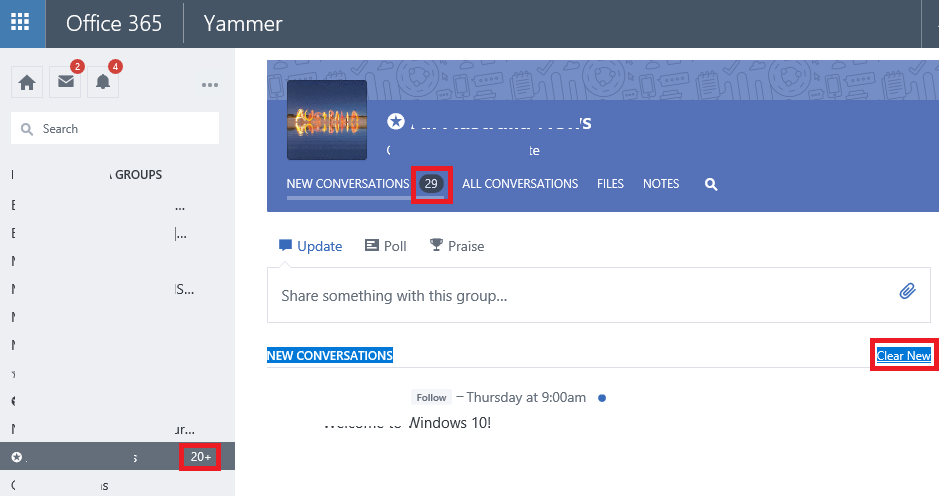Click the GROUPS section header
The image size is (939, 496).
[x=138, y=174]
